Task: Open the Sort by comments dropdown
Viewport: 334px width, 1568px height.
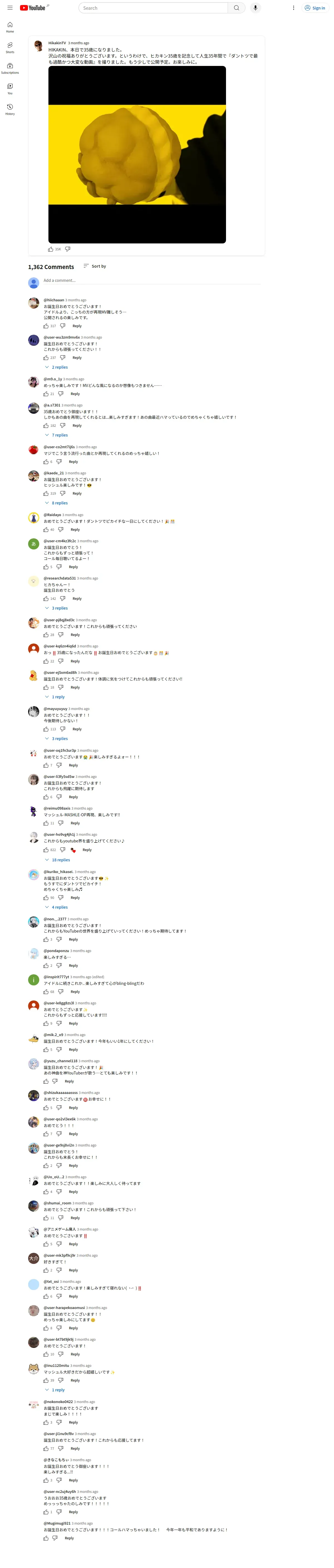Action: 94,266
